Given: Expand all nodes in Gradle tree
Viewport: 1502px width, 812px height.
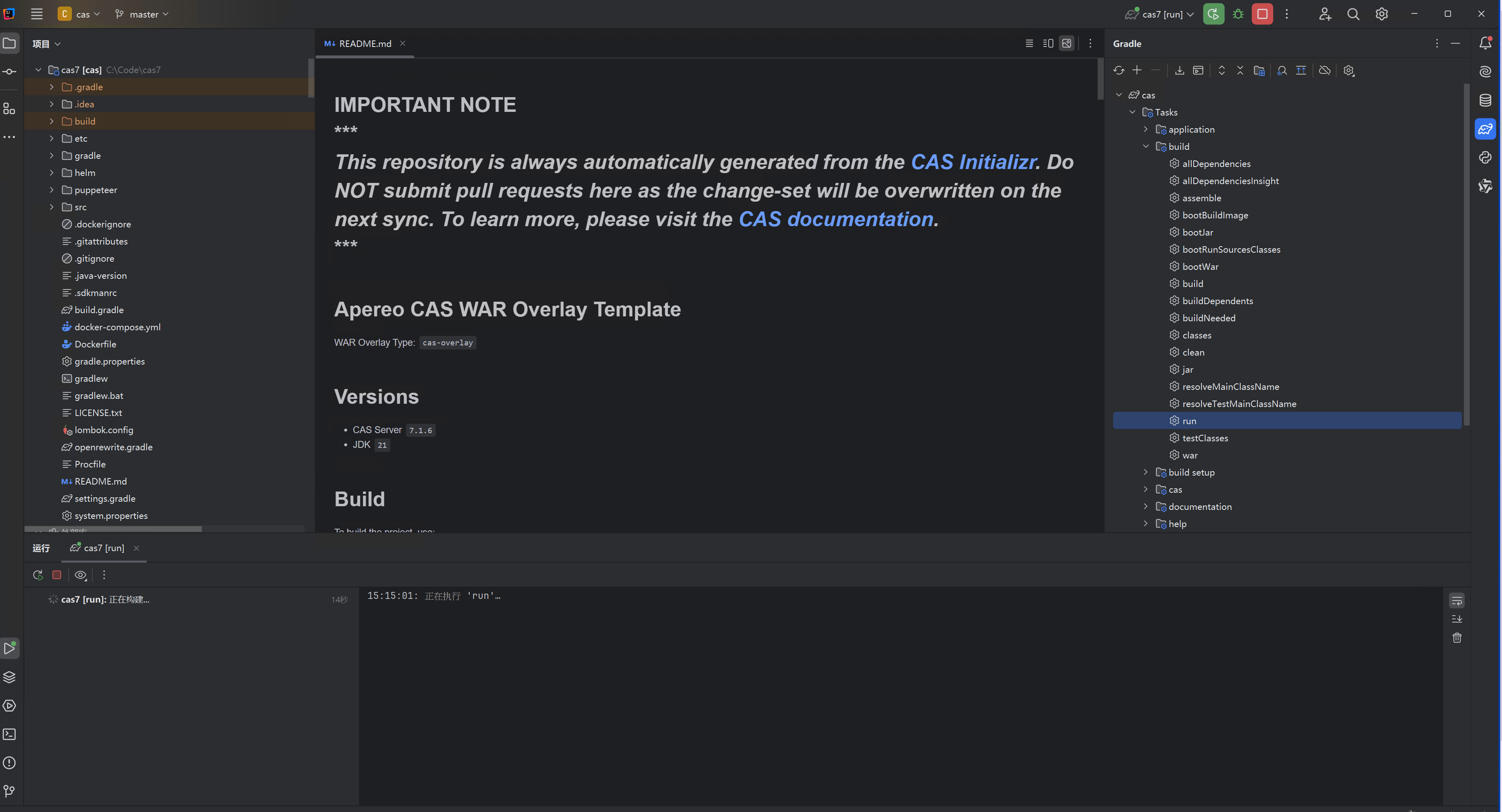Looking at the screenshot, I should 1221,71.
